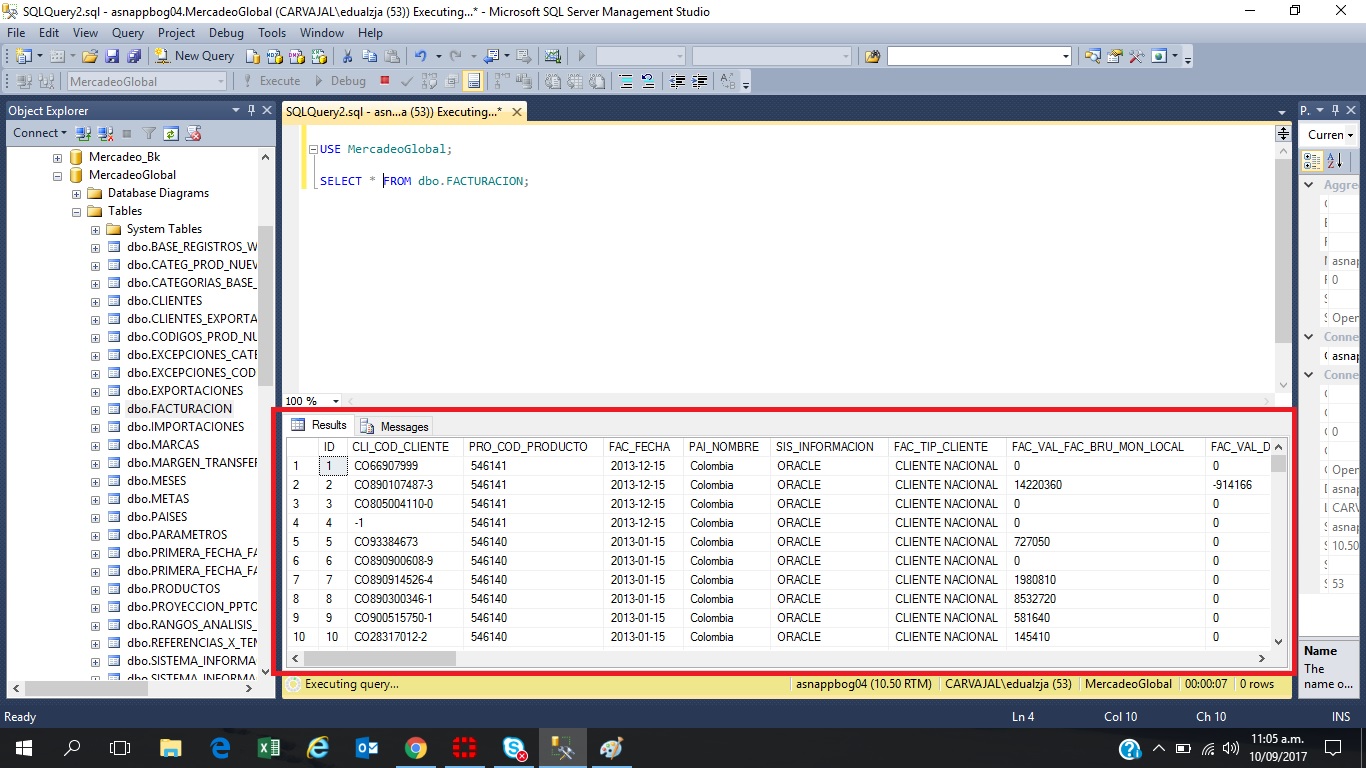The image size is (1366, 768).
Task: Select the Parse query checkmark icon
Action: tap(406, 81)
